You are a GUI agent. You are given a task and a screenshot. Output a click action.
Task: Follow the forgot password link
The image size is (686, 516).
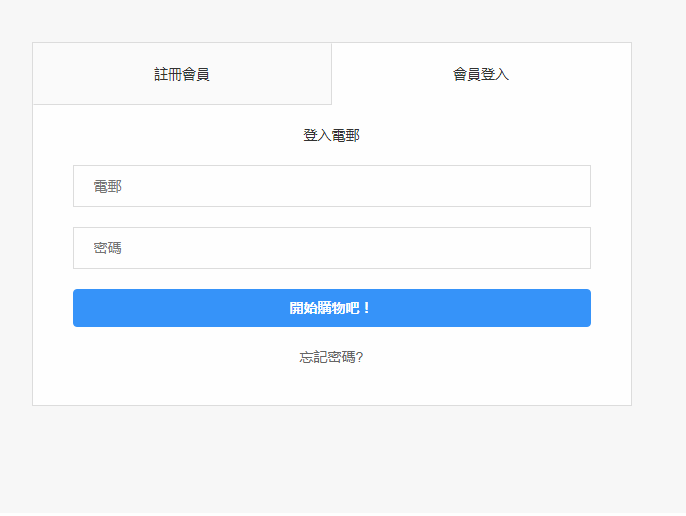pyautogui.click(x=331, y=357)
